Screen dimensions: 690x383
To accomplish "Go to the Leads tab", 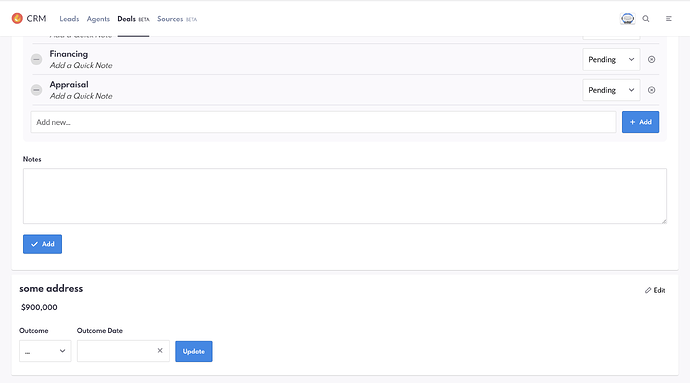I will click(x=69, y=19).
